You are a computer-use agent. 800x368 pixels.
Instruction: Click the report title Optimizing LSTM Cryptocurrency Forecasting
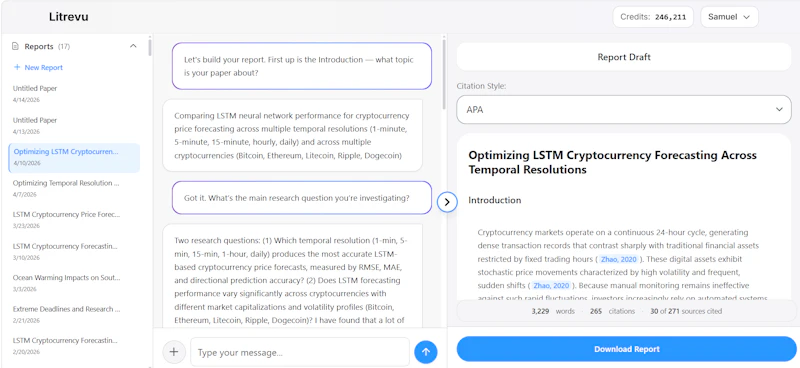[612, 162]
